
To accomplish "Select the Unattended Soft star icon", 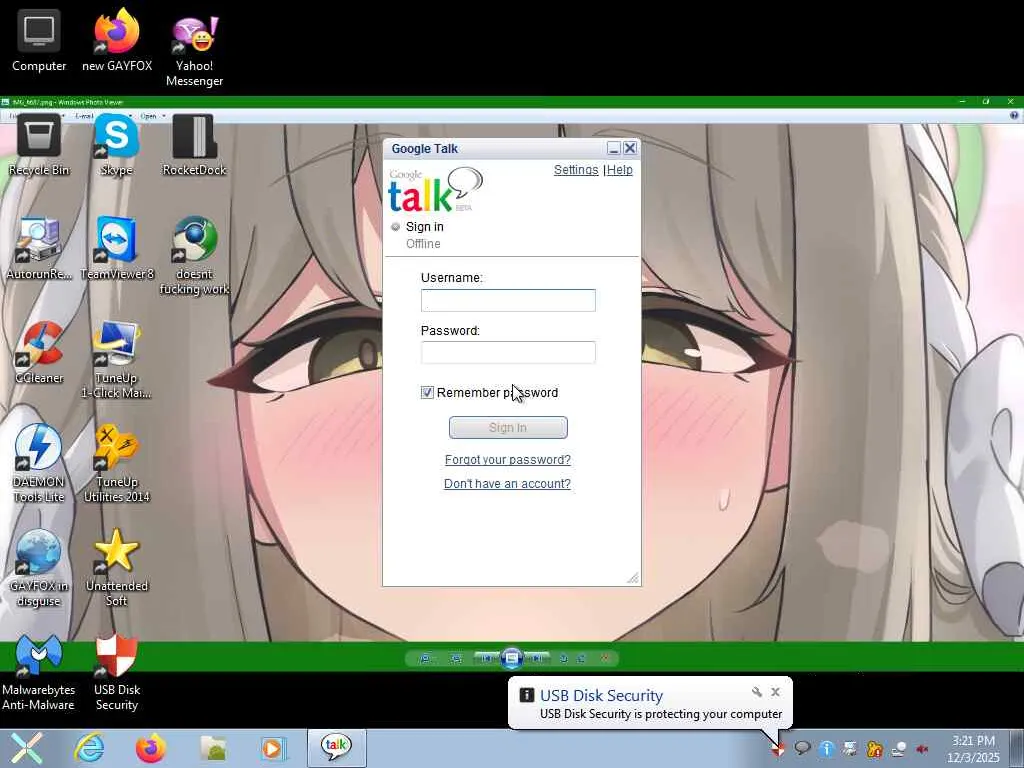I will point(116,568).
